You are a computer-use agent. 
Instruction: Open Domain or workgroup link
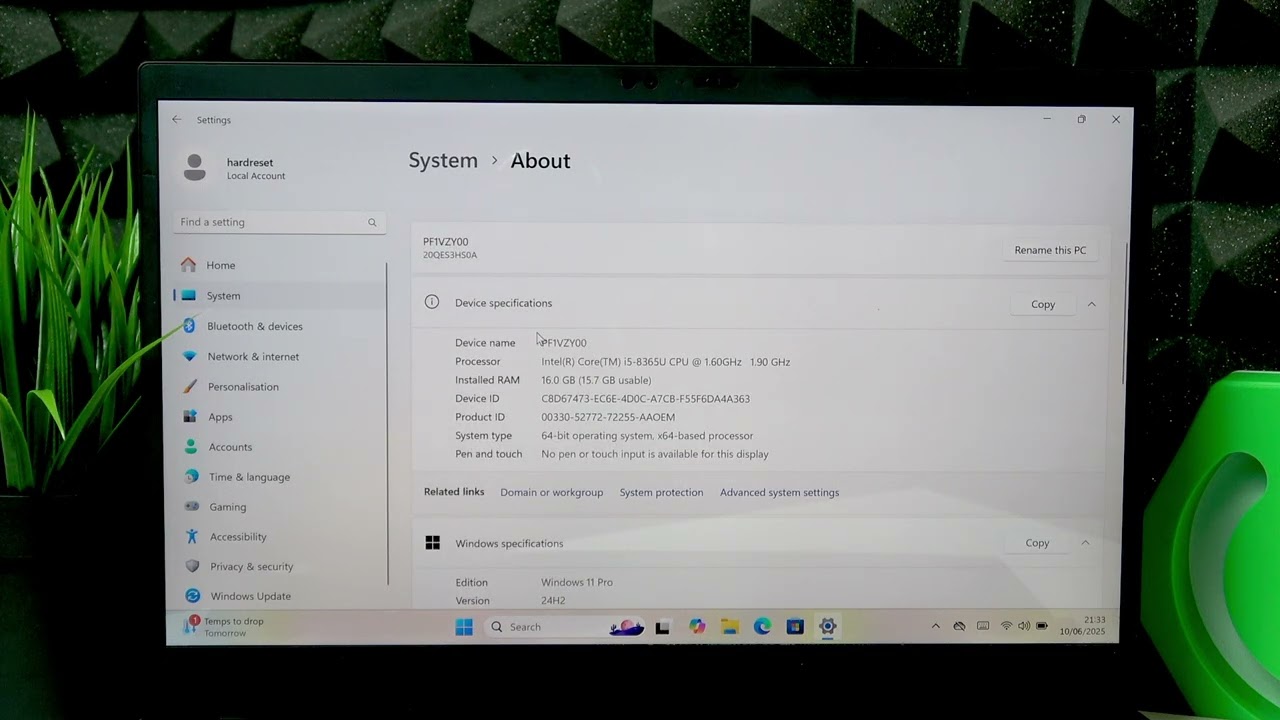(552, 492)
